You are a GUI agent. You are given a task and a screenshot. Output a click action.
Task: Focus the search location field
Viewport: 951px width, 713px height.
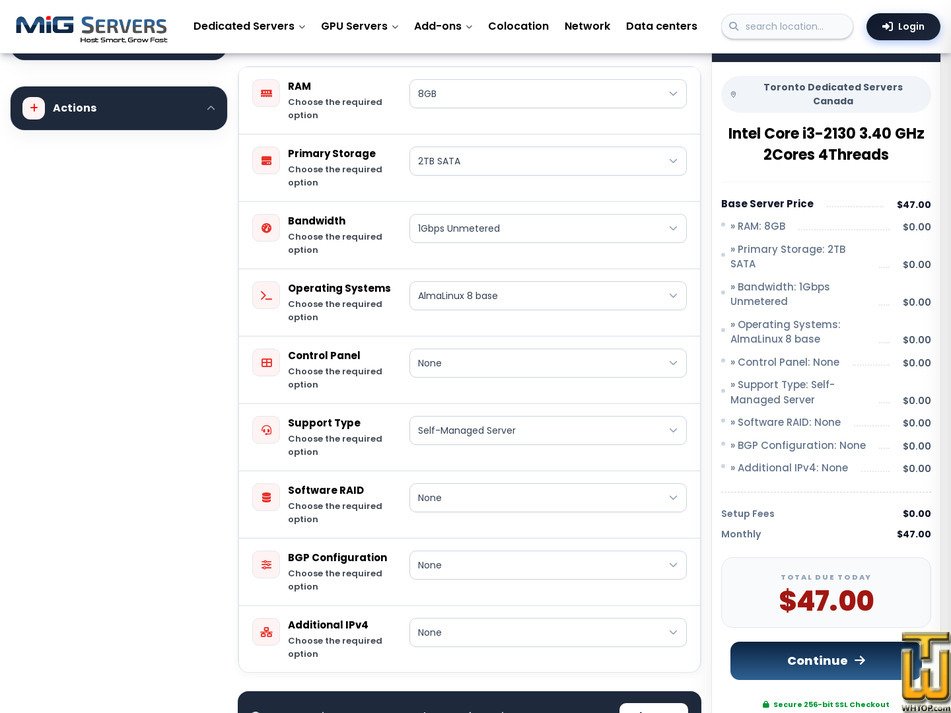[x=787, y=27]
